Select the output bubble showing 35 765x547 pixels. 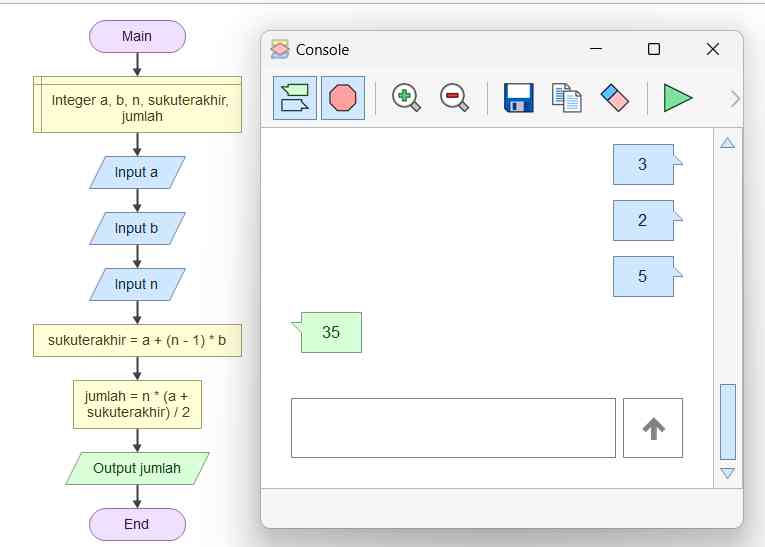(331, 332)
